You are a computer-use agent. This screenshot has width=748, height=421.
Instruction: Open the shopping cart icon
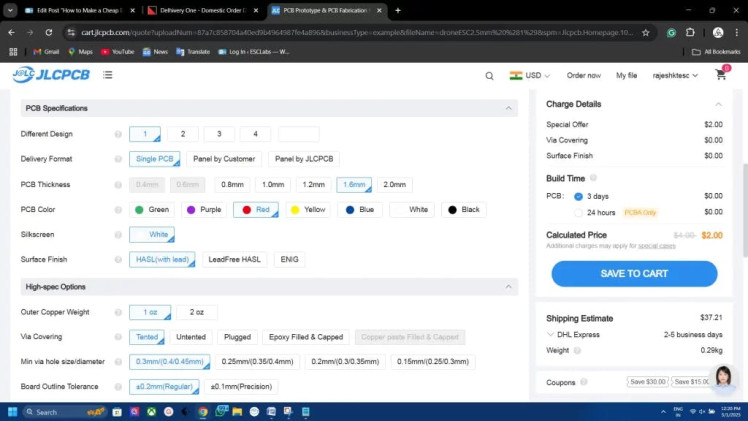point(720,75)
